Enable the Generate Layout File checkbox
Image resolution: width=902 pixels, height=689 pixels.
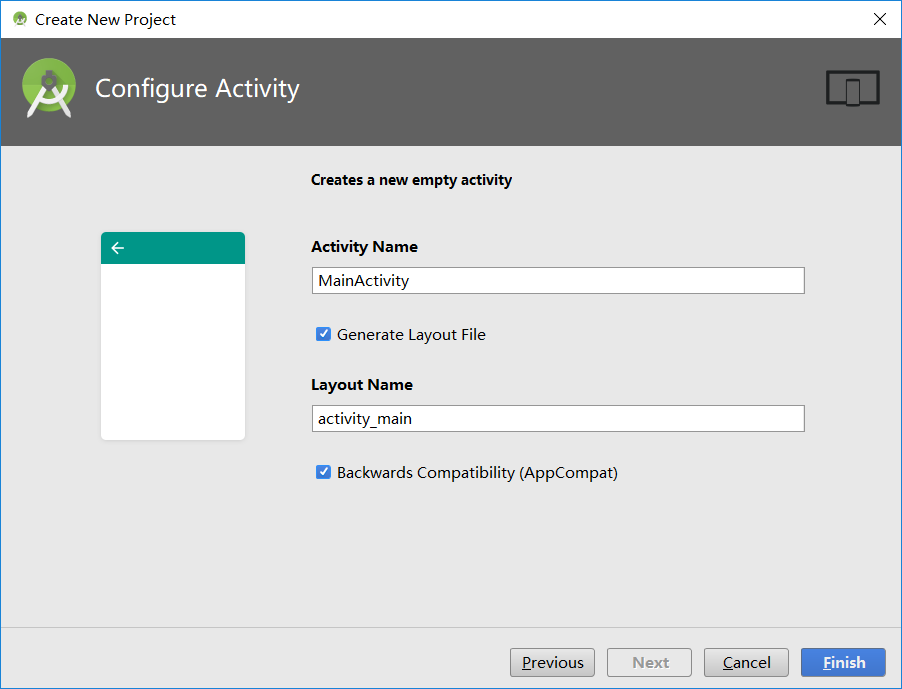[x=323, y=334]
